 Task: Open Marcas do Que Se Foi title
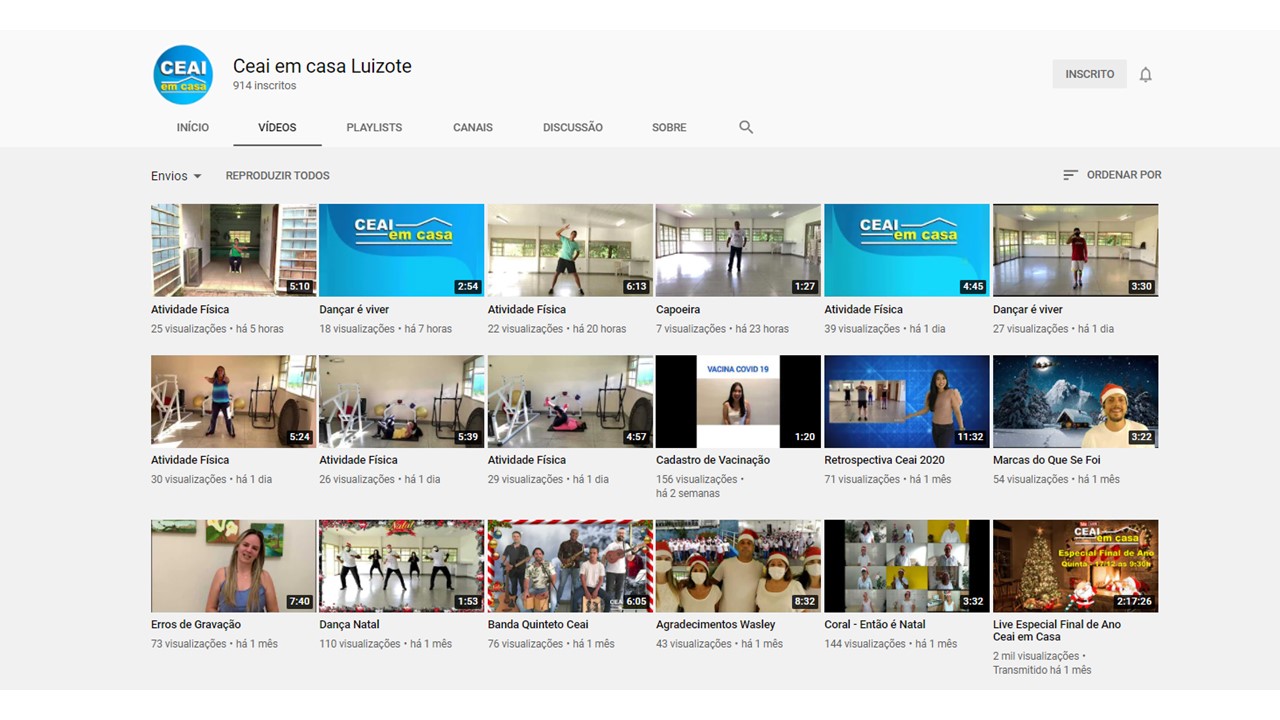click(x=1047, y=460)
